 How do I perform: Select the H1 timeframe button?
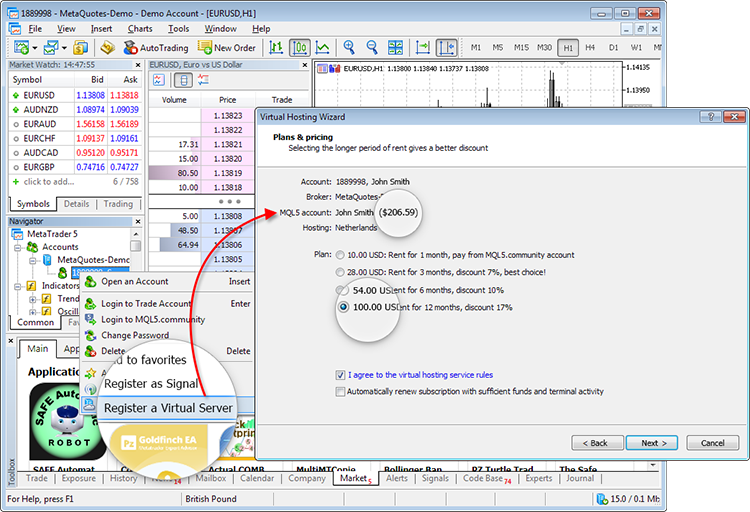[x=568, y=47]
